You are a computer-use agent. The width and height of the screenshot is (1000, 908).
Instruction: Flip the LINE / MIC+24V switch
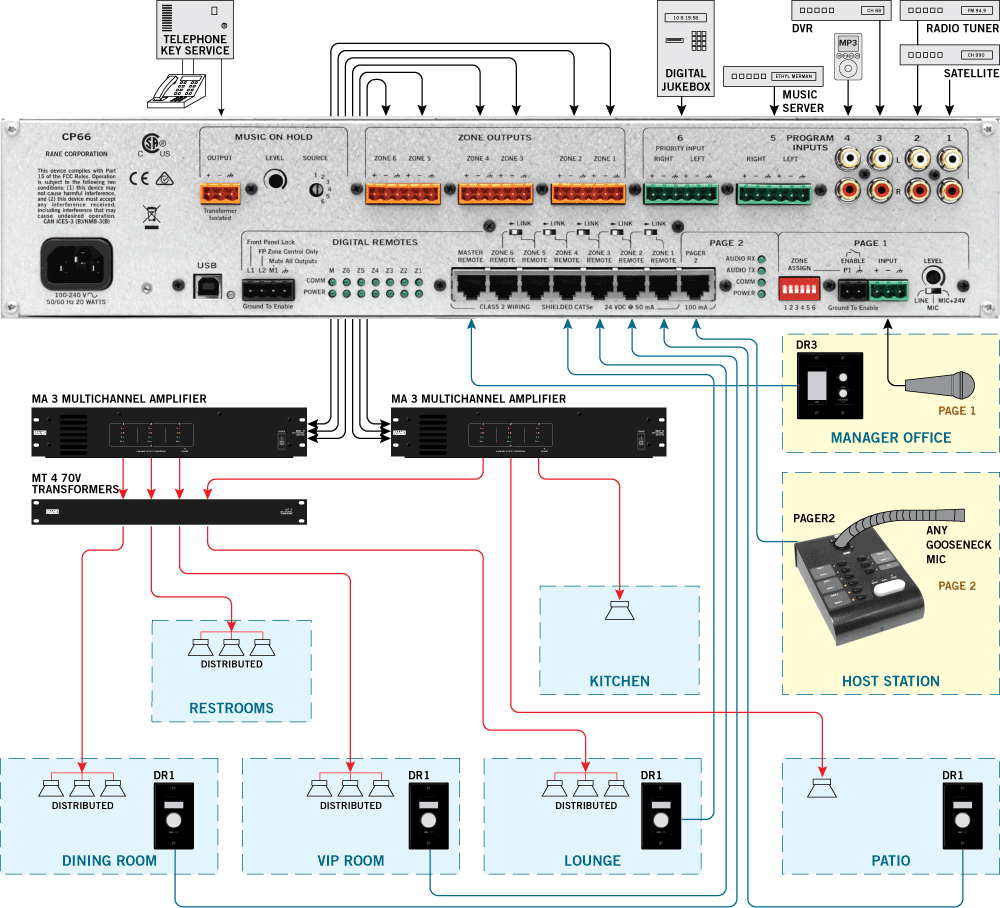click(933, 291)
